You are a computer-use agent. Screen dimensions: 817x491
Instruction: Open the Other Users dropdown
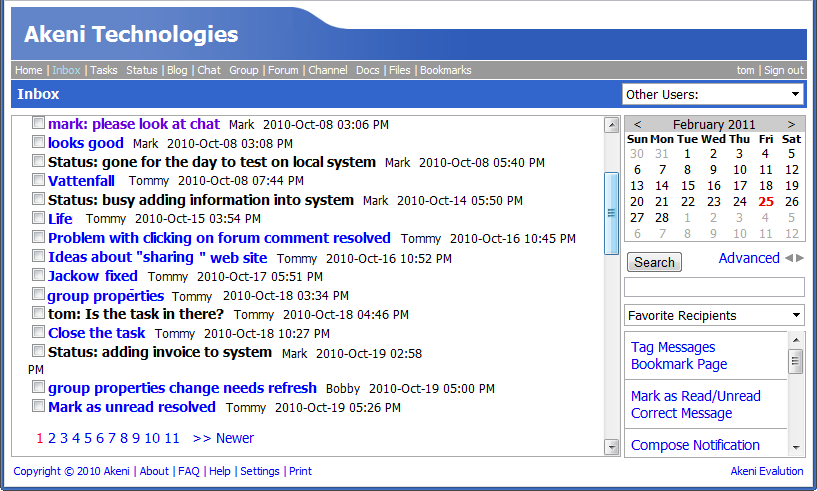[712, 94]
